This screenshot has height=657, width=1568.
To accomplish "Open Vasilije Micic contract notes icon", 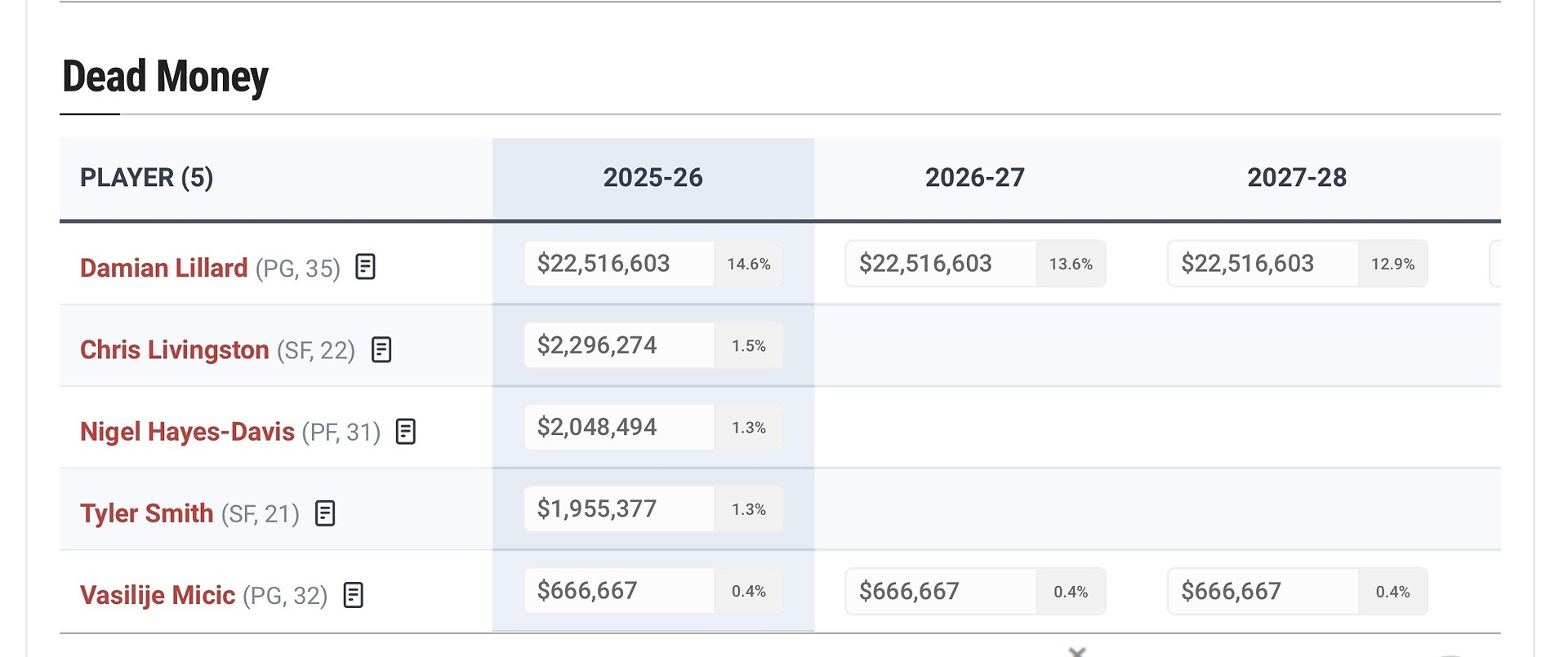I will tap(353, 595).
